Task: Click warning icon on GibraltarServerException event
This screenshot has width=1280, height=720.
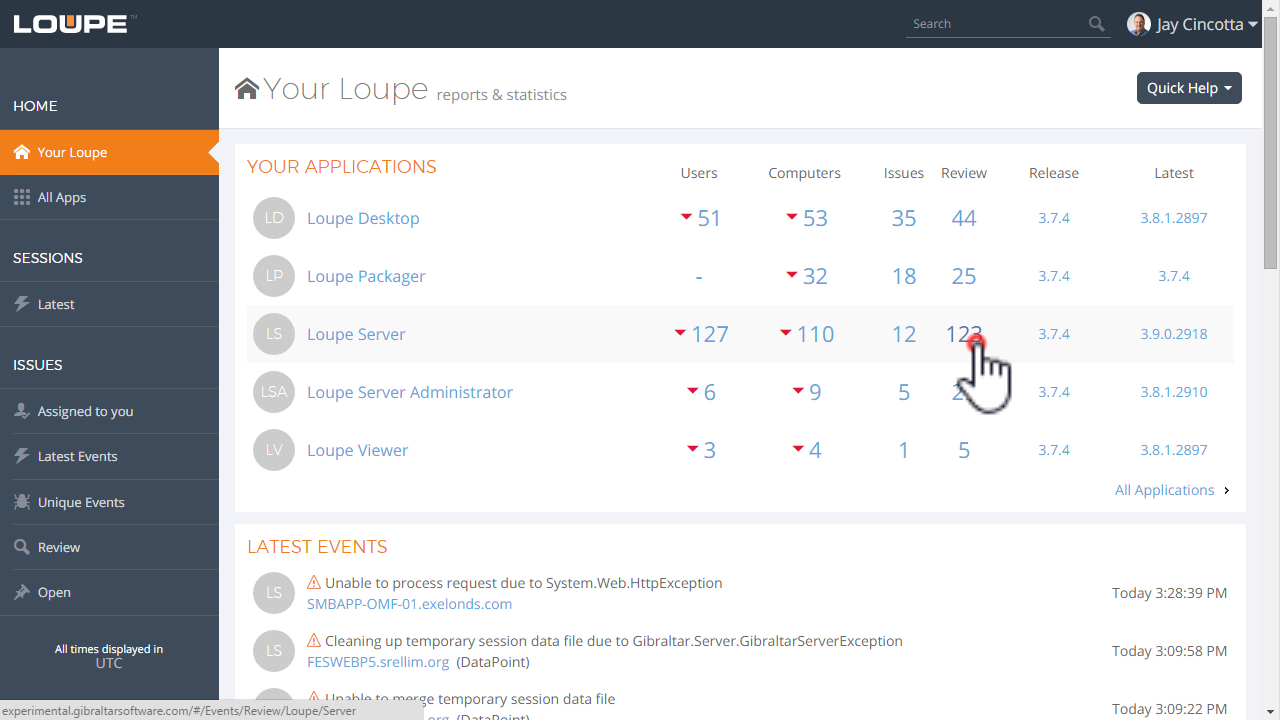Action: coord(314,641)
